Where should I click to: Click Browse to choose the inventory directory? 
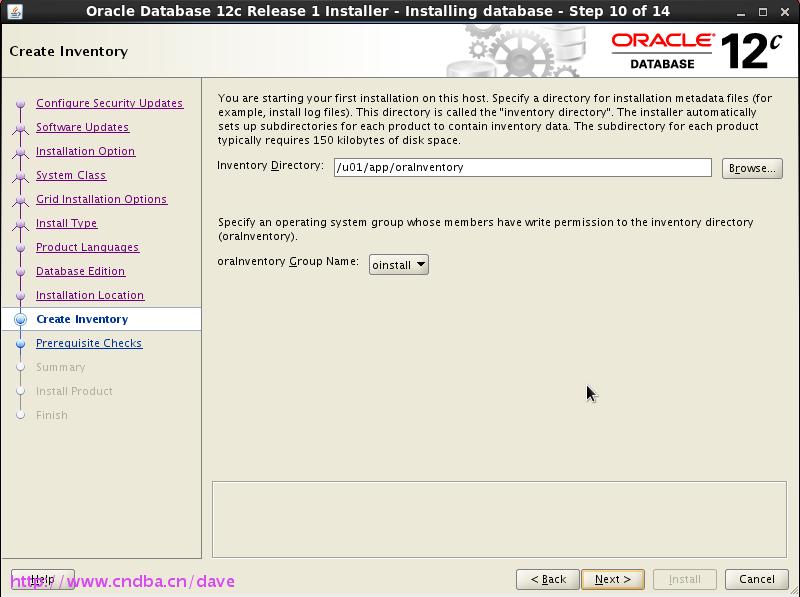coord(752,168)
